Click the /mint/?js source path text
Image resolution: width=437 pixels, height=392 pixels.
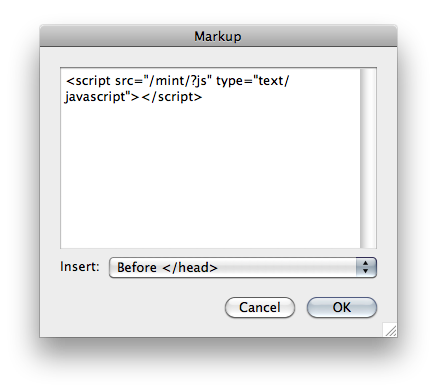click(x=178, y=81)
